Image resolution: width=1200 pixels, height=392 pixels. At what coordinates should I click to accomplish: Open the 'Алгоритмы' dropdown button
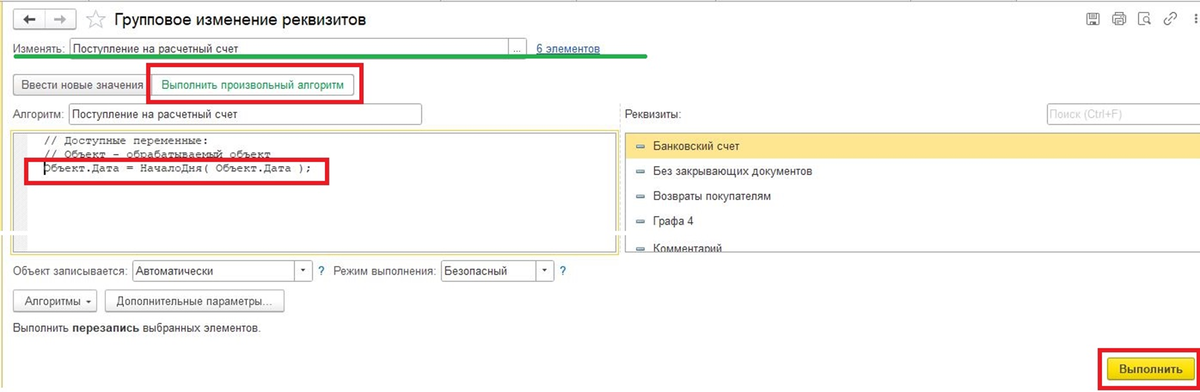(56, 301)
